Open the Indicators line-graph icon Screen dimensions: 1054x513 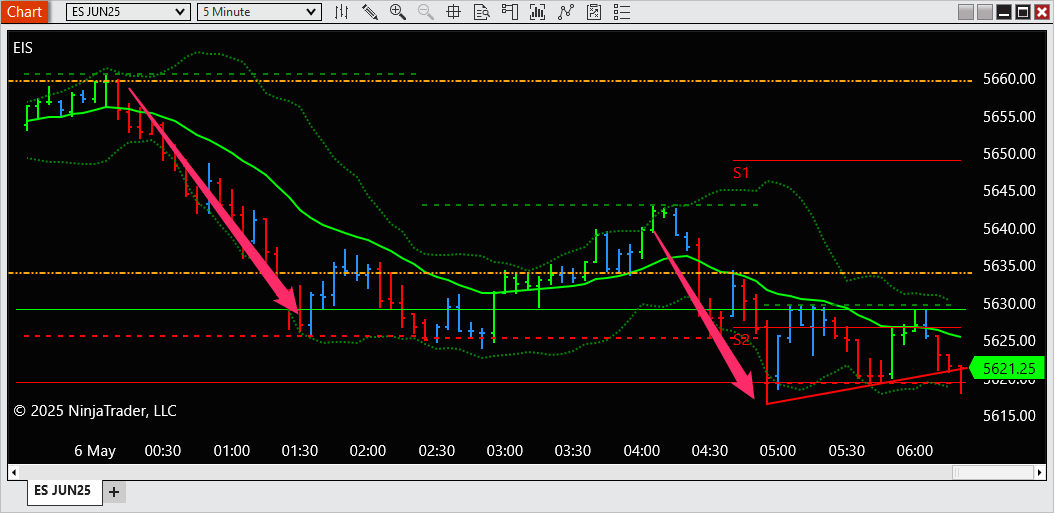tap(566, 11)
